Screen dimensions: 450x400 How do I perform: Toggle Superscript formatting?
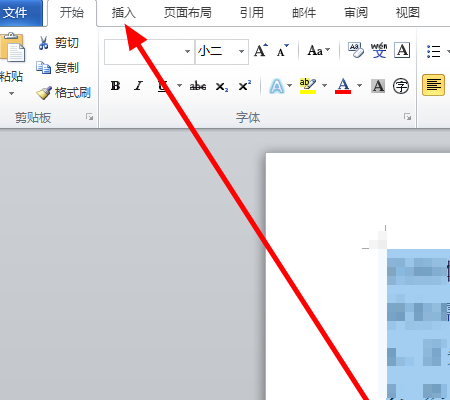point(245,86)
